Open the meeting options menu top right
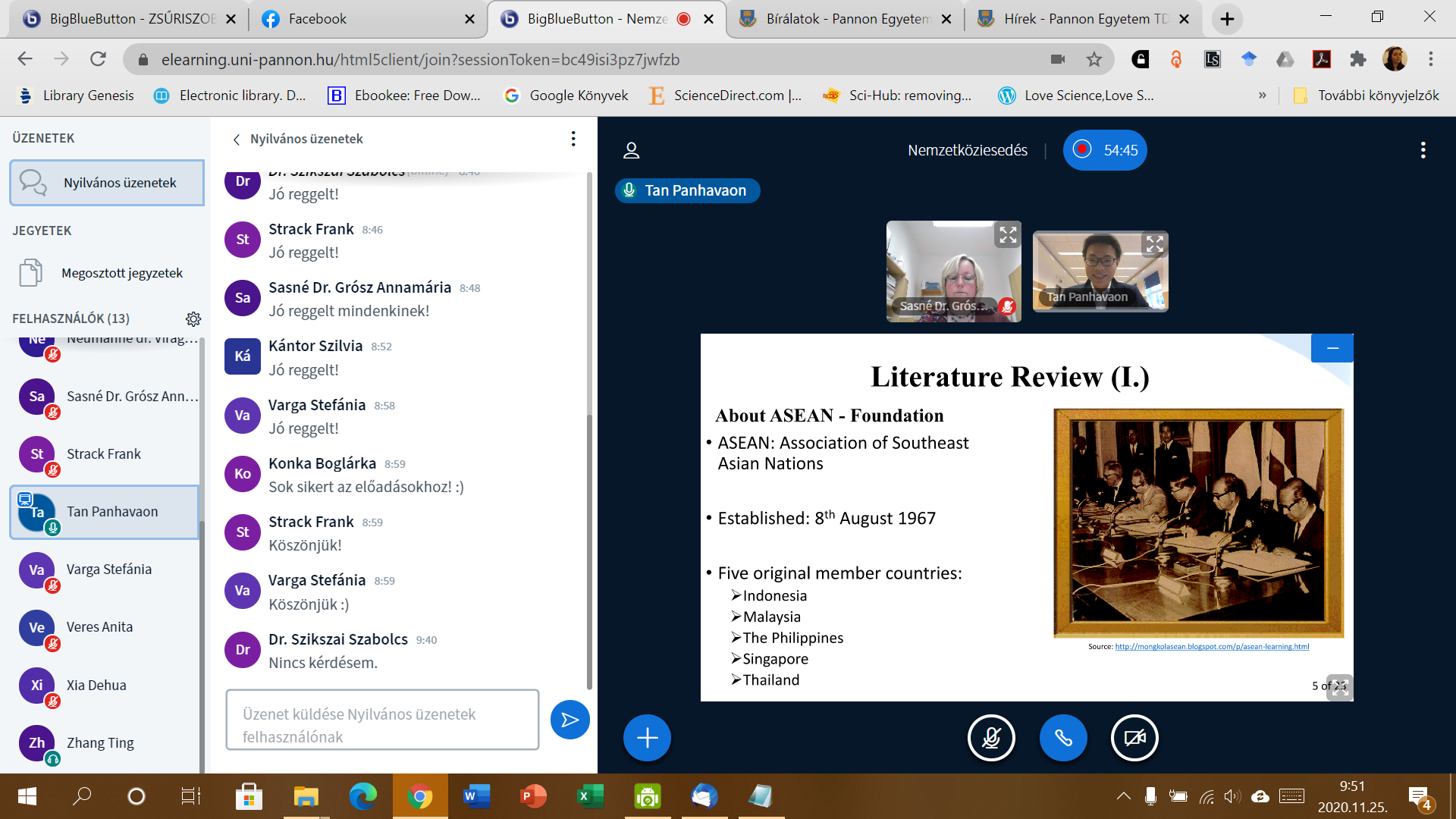The image size is (1456, 819). pyautogui.click(x=1423, y=150)
